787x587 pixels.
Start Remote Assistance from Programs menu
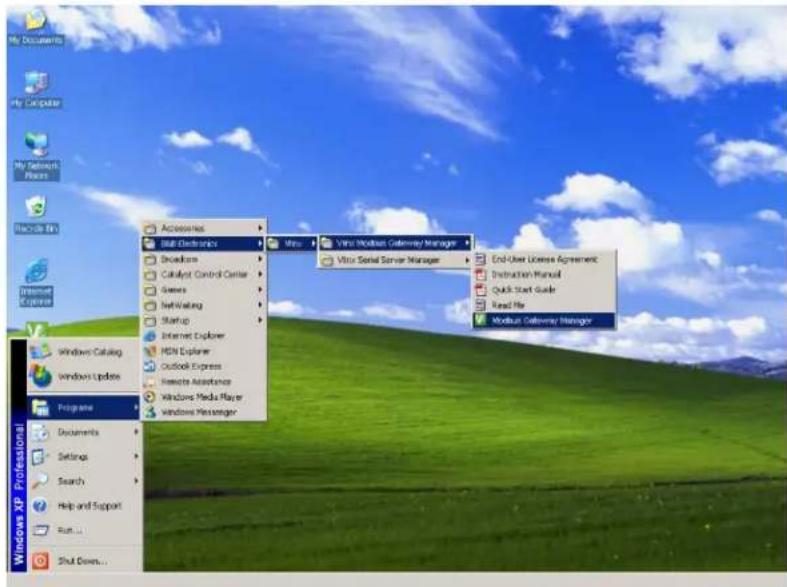click(204, 381)
